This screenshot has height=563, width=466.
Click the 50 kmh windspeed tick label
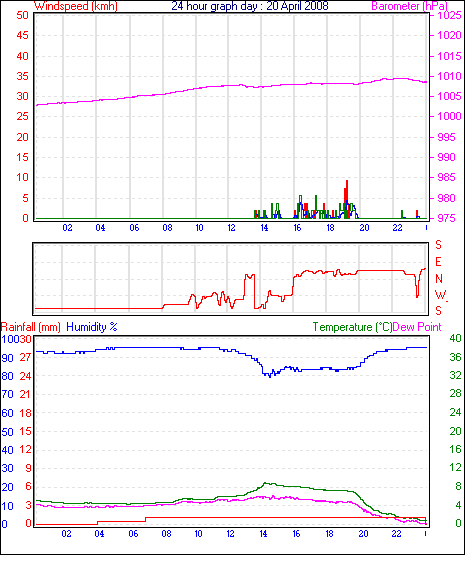click(22, 15)
